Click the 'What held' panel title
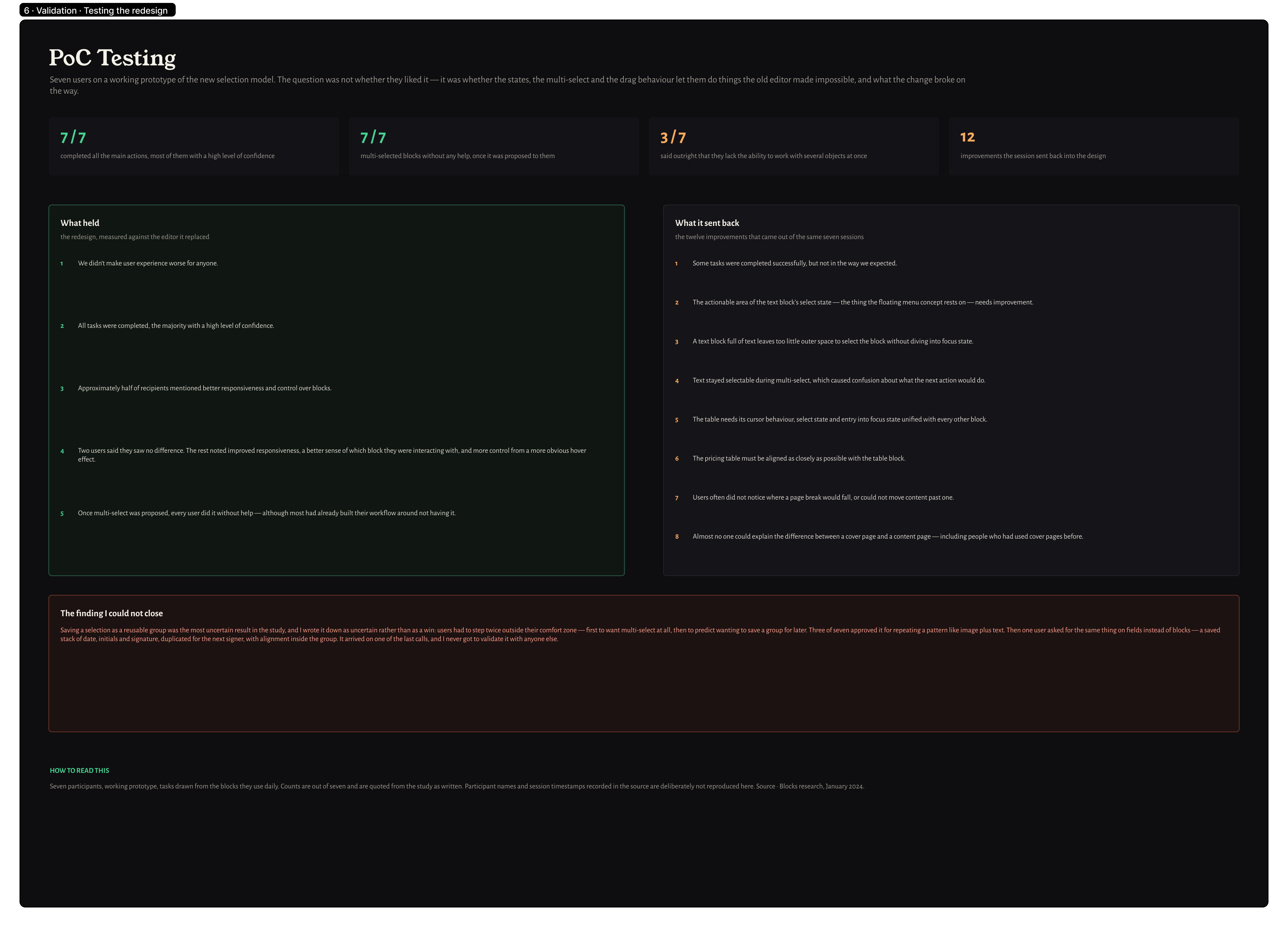Screen dimensions: 1288x927 80,223
